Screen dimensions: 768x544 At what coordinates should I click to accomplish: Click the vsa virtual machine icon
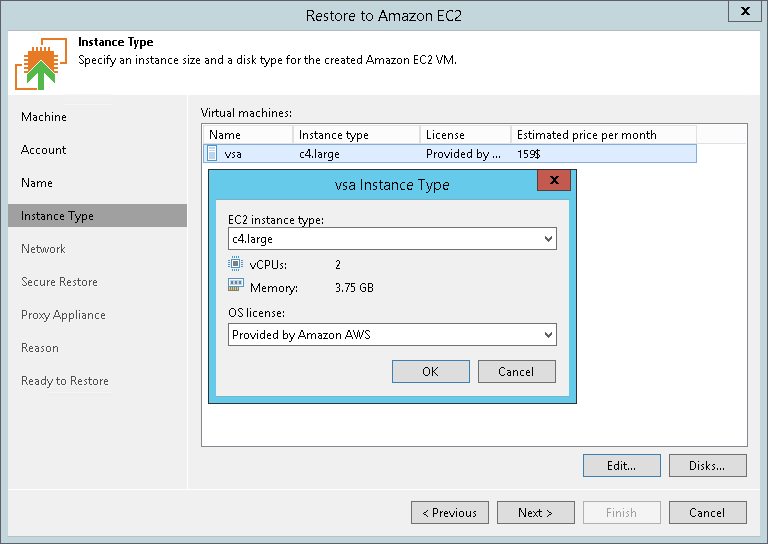point(212,154)
